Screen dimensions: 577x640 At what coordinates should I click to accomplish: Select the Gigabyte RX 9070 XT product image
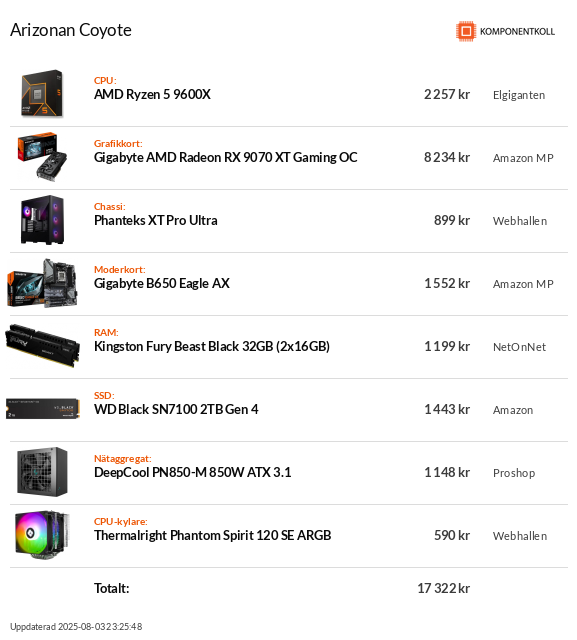coord(42,157)
